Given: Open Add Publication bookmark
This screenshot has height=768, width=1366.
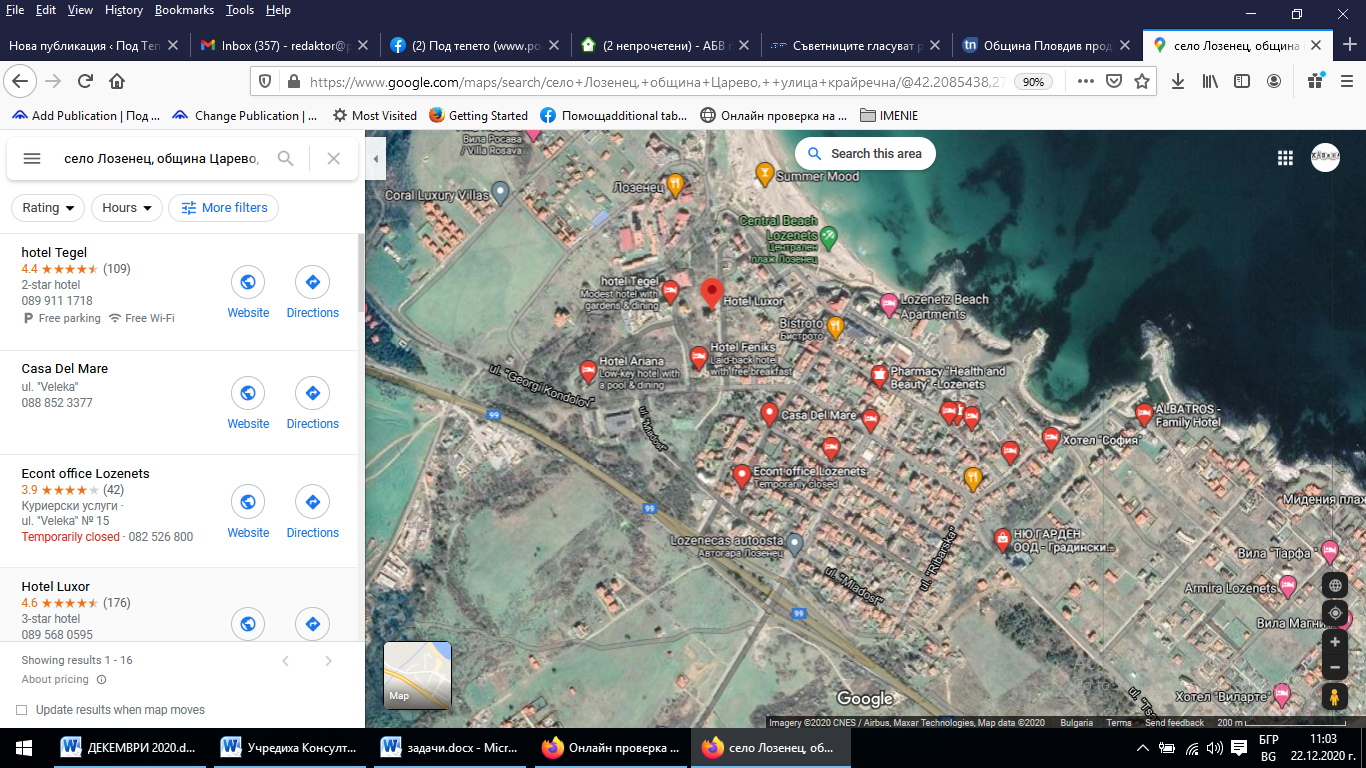Looking at the screenshot, I should pyautogui.click(x=85, y=115).
